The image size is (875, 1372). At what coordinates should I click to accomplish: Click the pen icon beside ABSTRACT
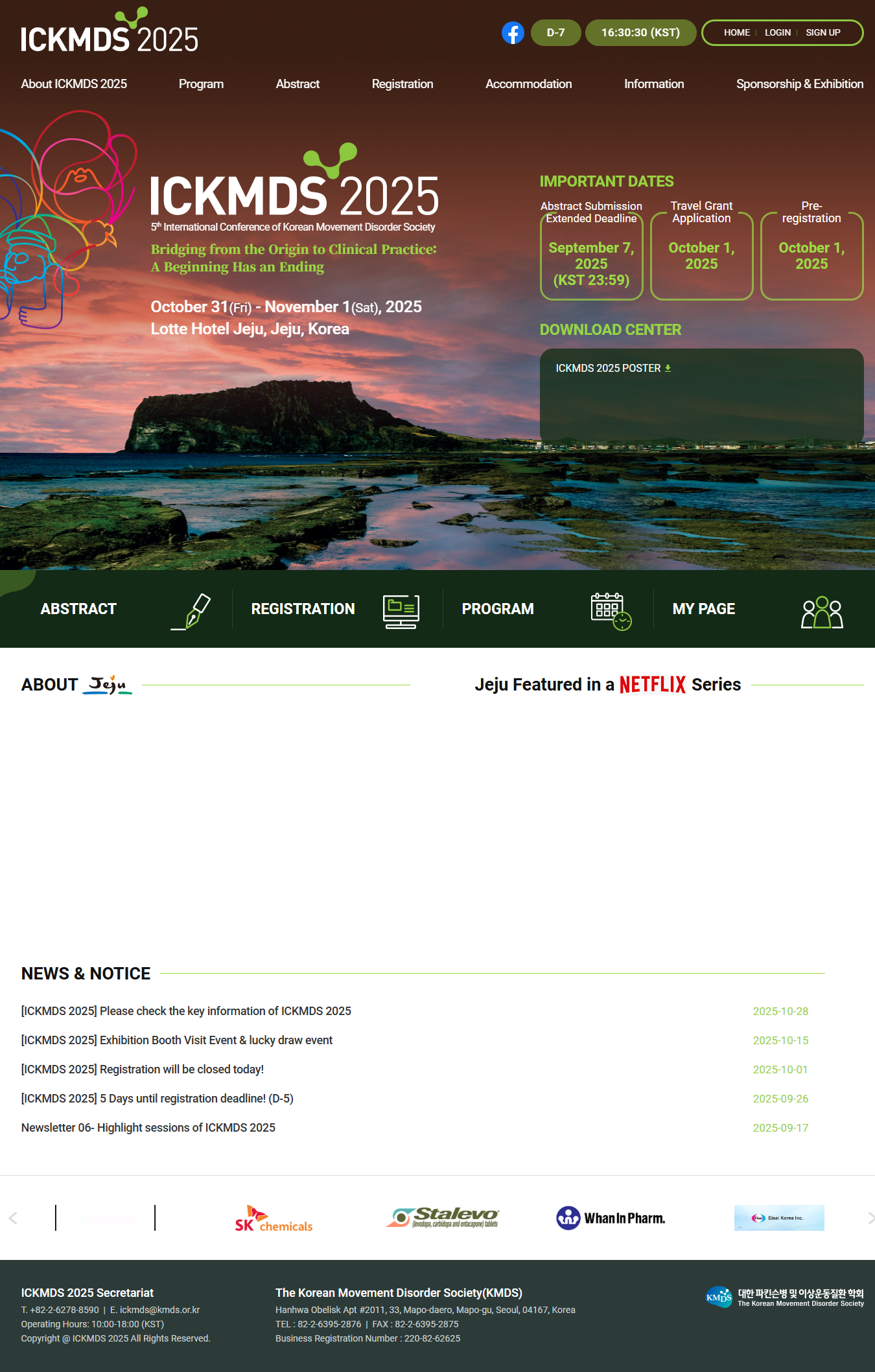[x=192, y=611]
